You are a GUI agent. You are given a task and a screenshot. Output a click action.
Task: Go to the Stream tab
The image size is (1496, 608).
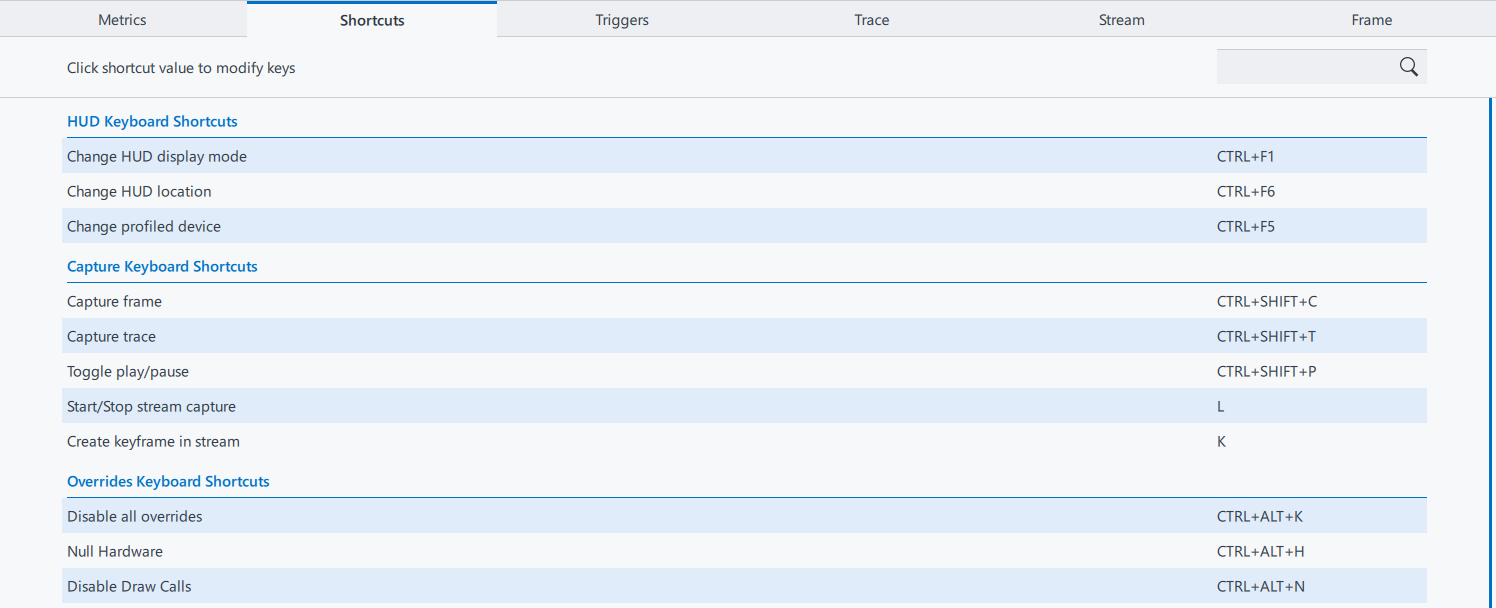click(1122, 20)
